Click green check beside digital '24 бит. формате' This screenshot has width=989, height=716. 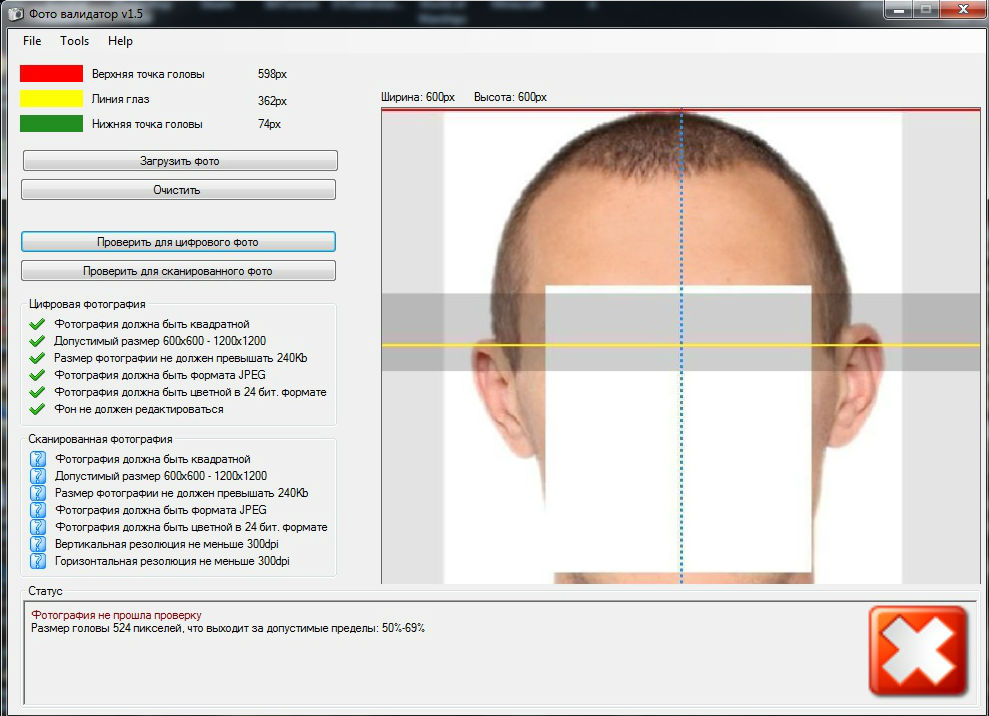pos(37,392)
